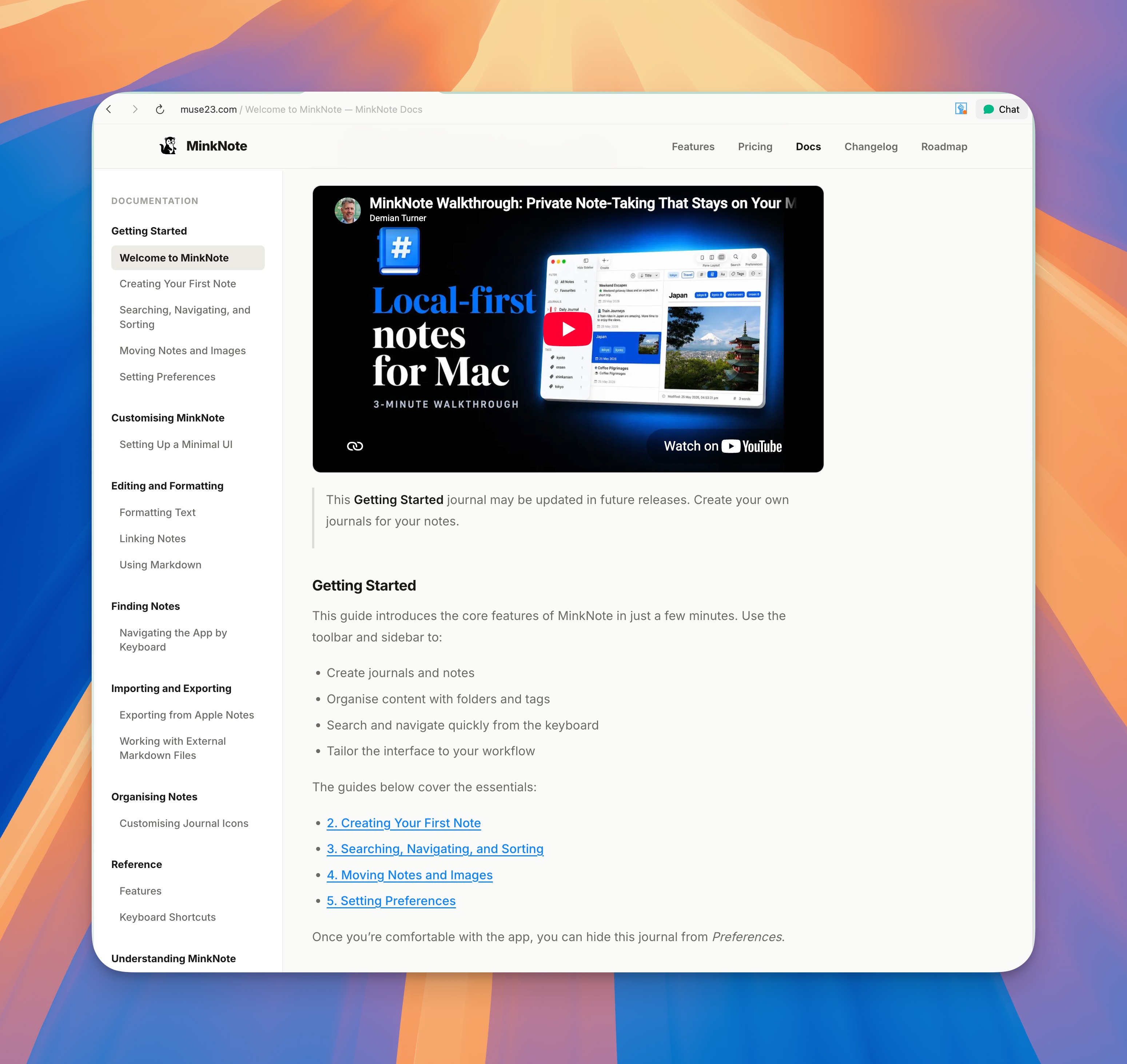Click the Reference sidebar heading

137,864
